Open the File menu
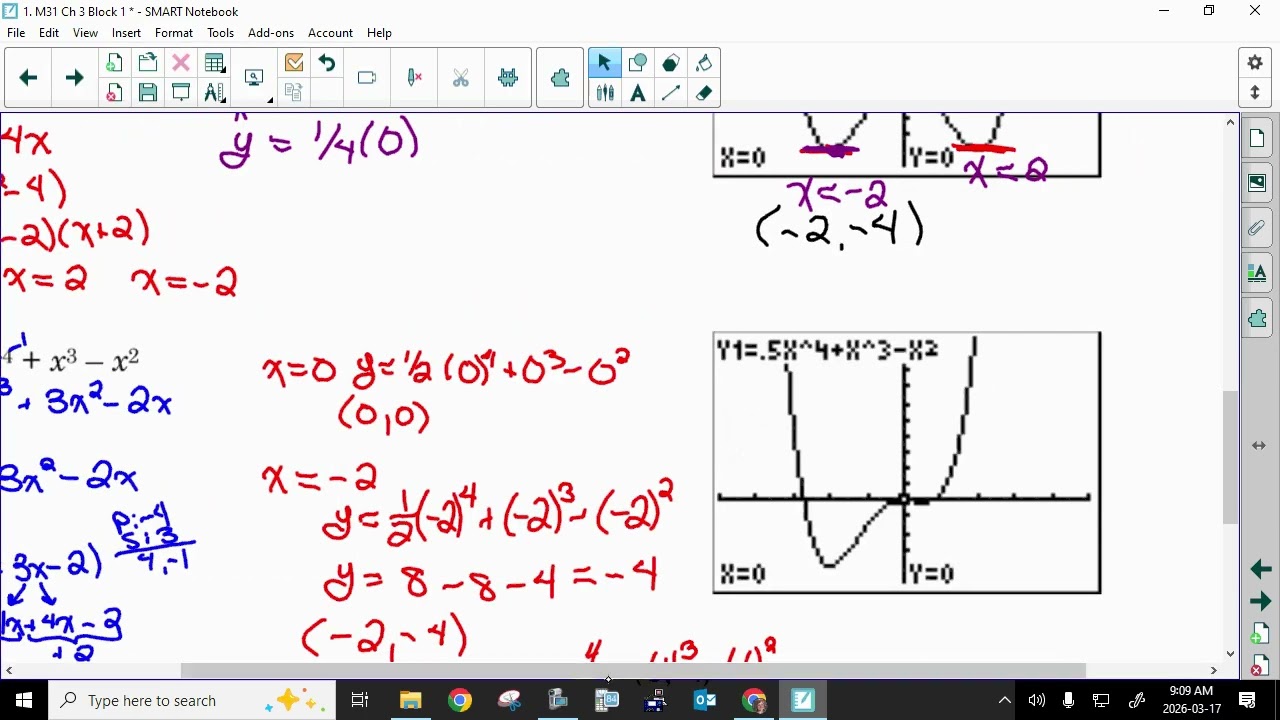Viewport: 1280px width, 720px height. pyautogui.click(x=16, y=33)
